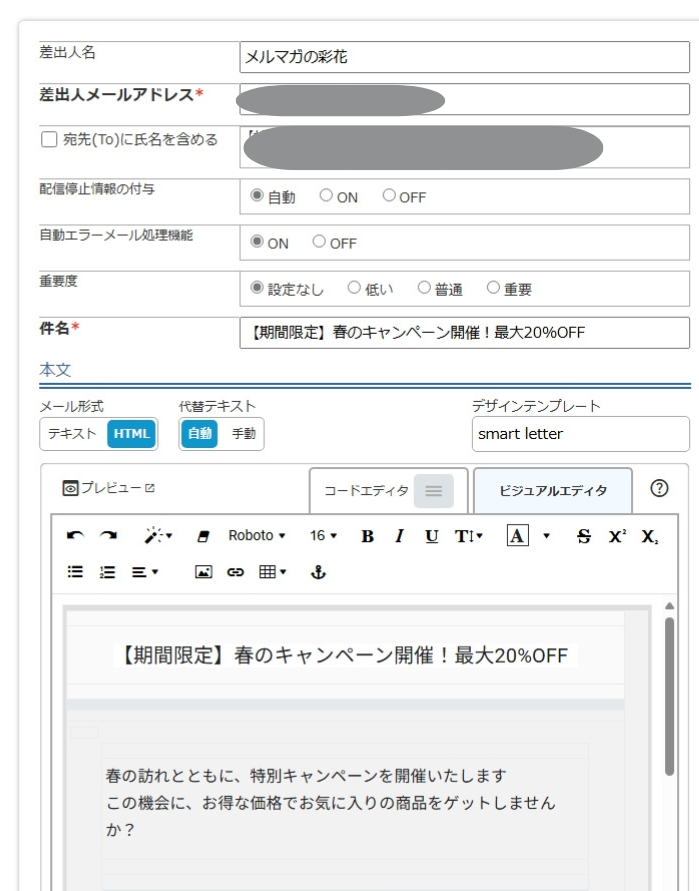This screenshot has height=891, width=699.
Task: Toggle underline formatting
Action: click(431, 536)
